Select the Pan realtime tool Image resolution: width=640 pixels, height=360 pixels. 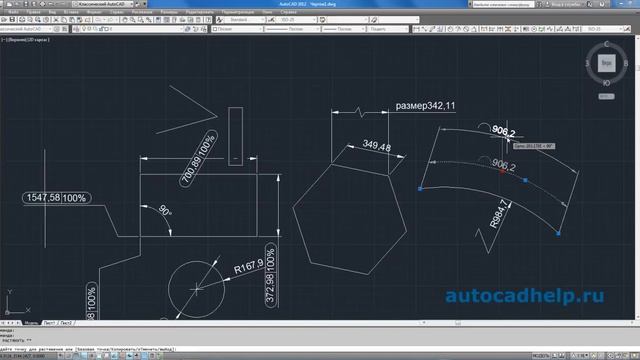124,20
